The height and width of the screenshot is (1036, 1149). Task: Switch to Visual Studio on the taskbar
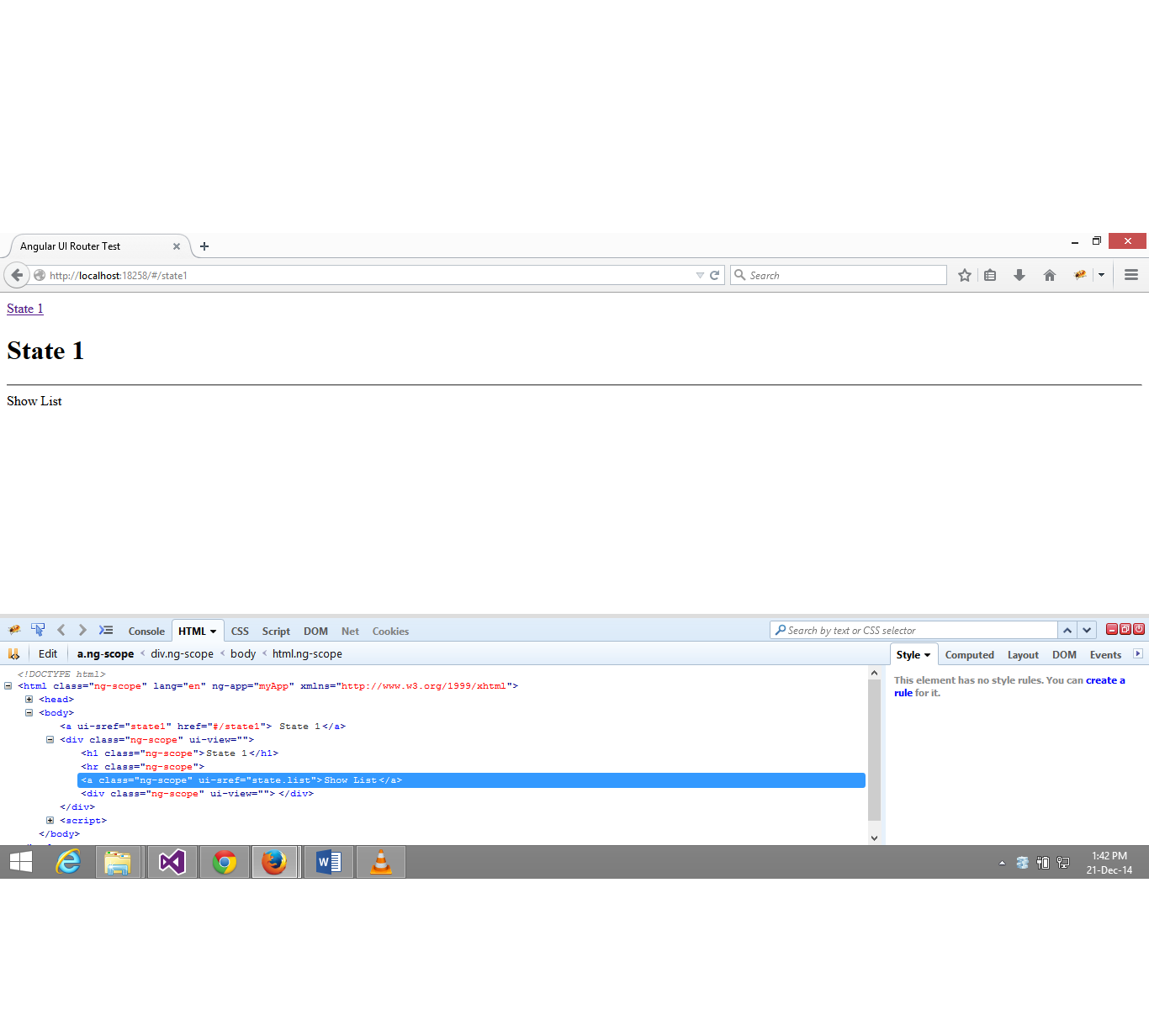pyautogui.click(x=172, y=862)
